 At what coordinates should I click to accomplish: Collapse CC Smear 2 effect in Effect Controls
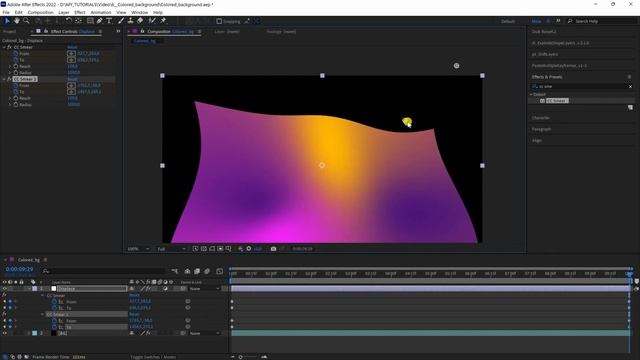click(4, 79)
